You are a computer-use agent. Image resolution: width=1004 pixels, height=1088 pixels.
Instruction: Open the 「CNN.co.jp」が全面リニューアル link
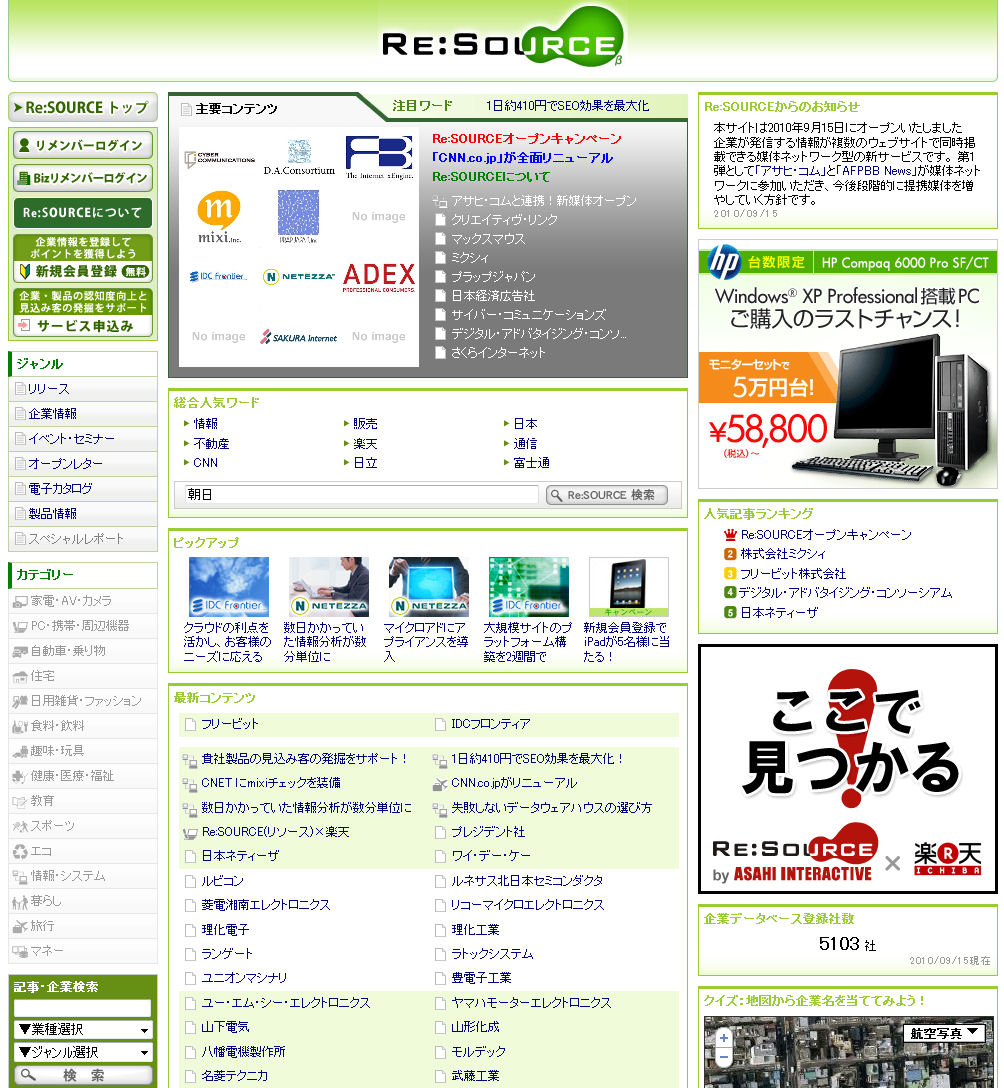tap(522, 158)
